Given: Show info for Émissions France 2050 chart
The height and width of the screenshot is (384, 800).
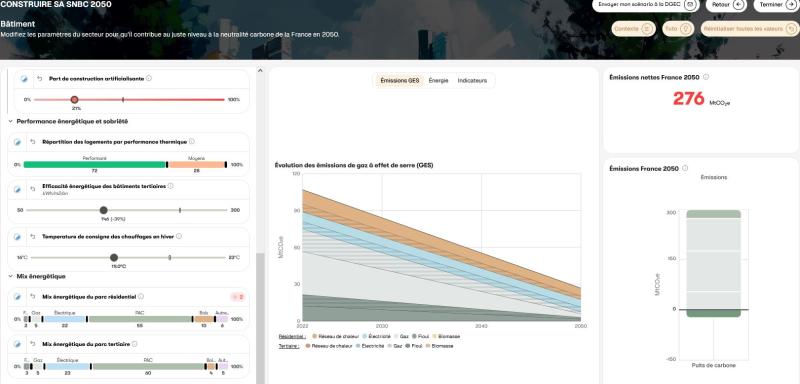Looking at the screenshot, I should (685, 168).
